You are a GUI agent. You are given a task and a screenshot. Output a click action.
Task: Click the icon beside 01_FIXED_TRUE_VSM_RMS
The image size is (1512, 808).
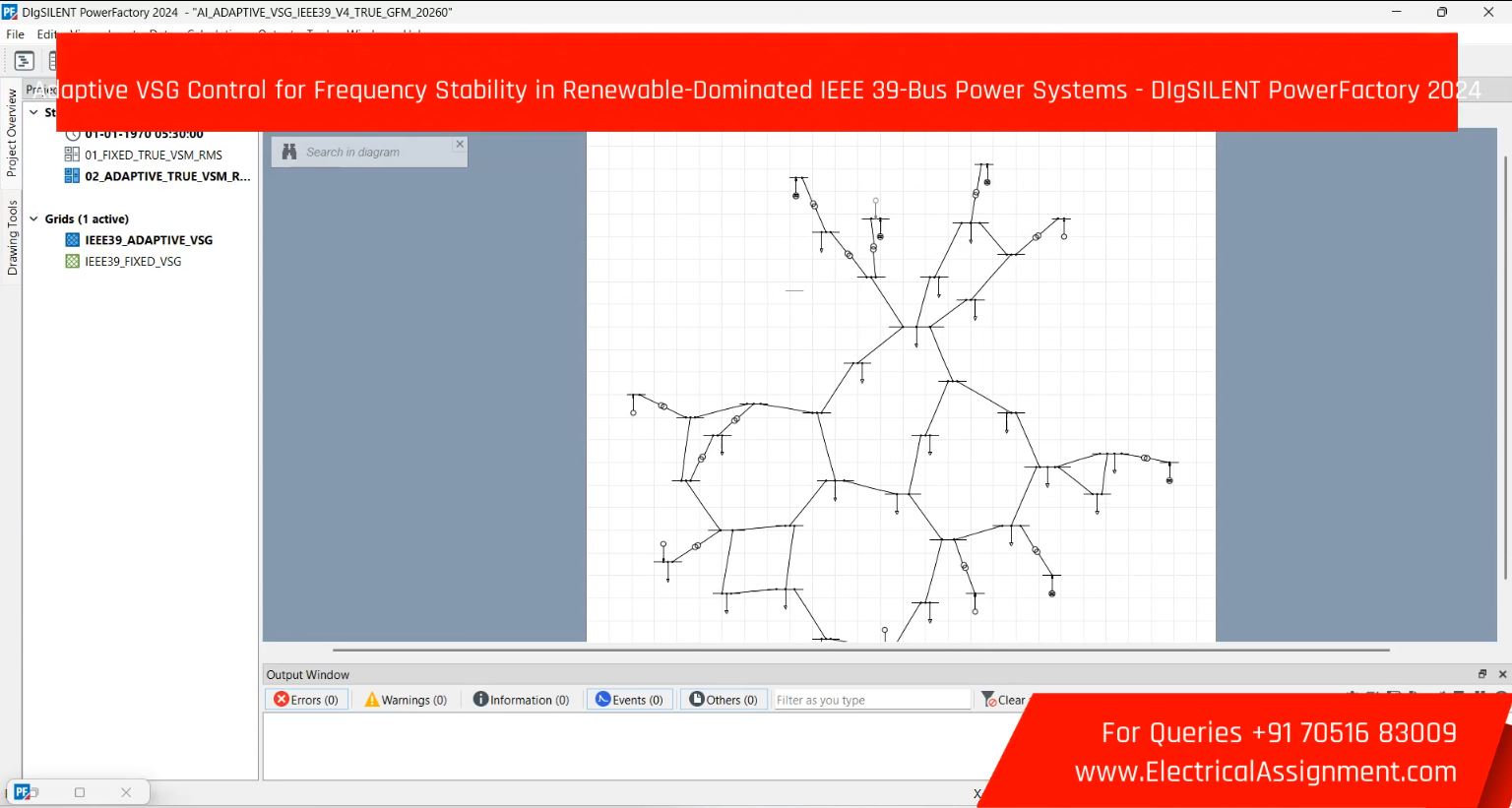click(72, 155)
